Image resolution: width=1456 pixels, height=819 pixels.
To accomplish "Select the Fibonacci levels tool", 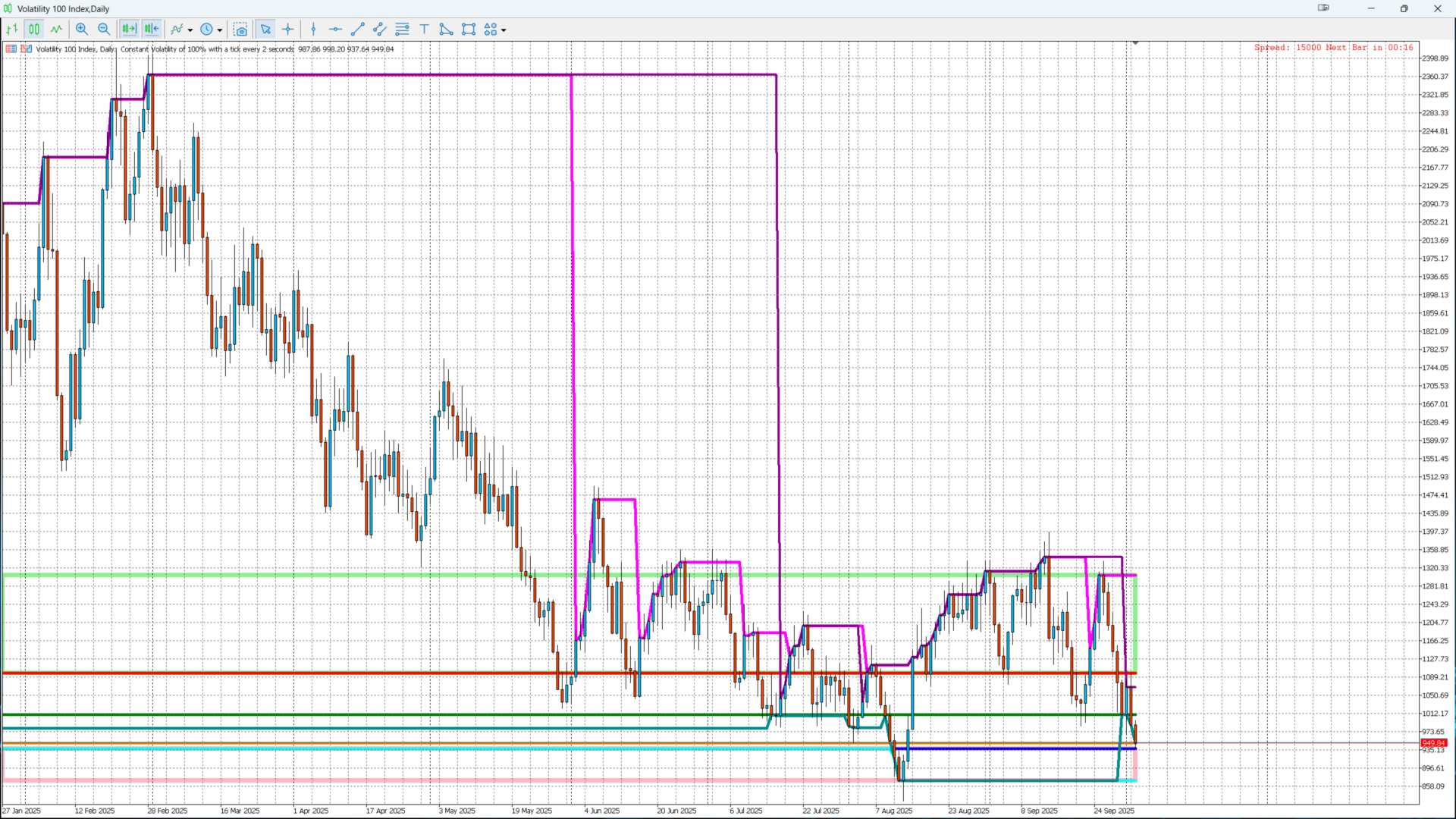I will [x=403, y=30].
